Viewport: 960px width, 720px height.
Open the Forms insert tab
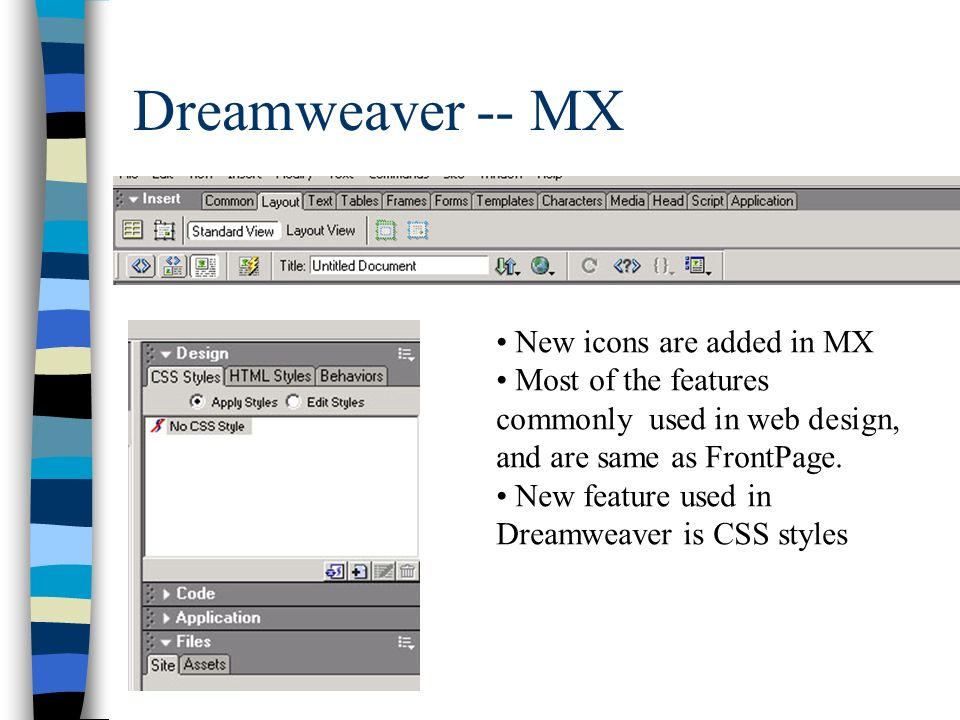(451, 201)
